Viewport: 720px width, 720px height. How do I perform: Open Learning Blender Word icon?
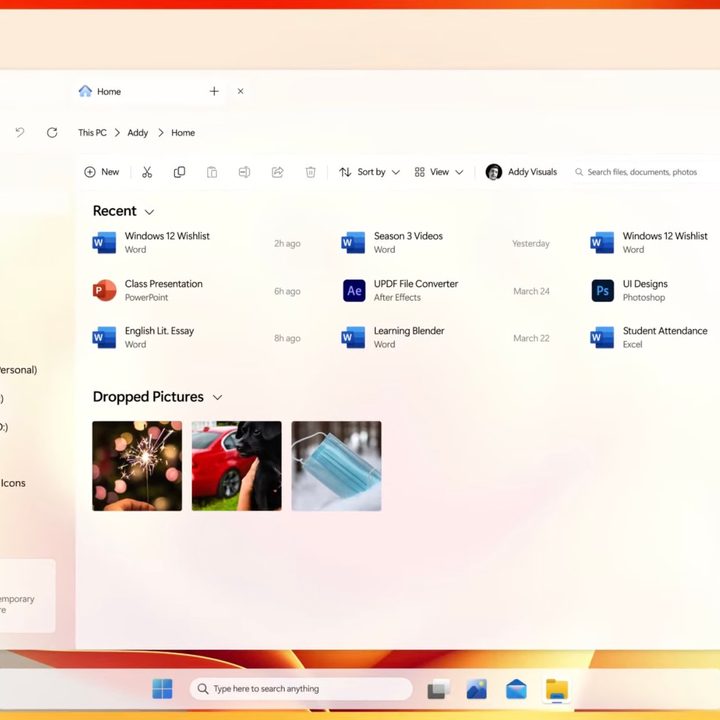[x=353, y=338]
